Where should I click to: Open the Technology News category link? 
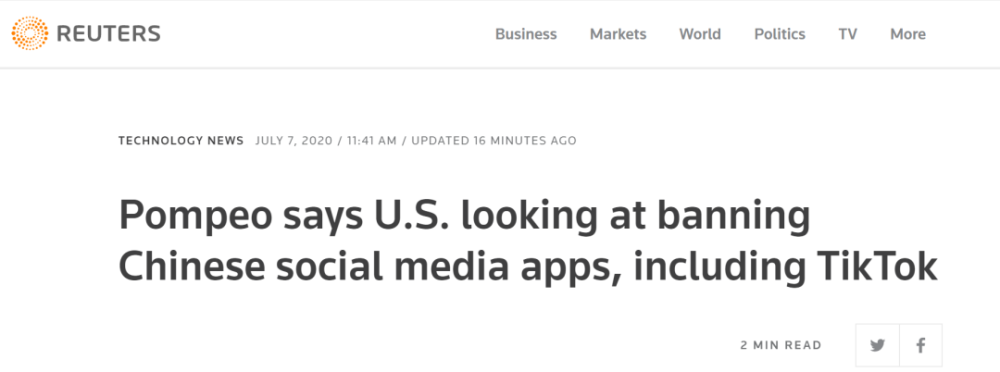[181, 140]
